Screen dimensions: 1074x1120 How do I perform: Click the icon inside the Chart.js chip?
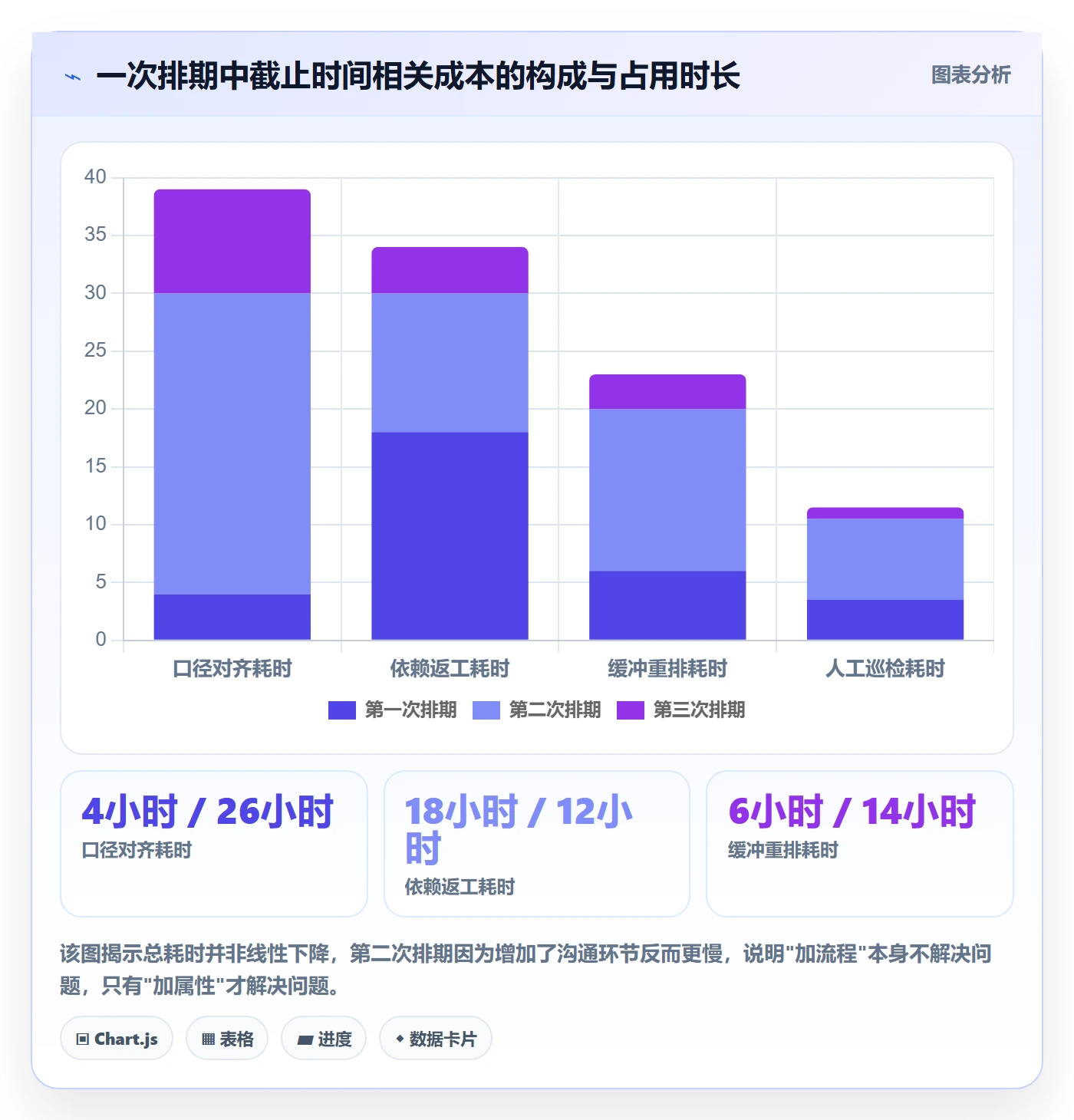(83, 1039)
